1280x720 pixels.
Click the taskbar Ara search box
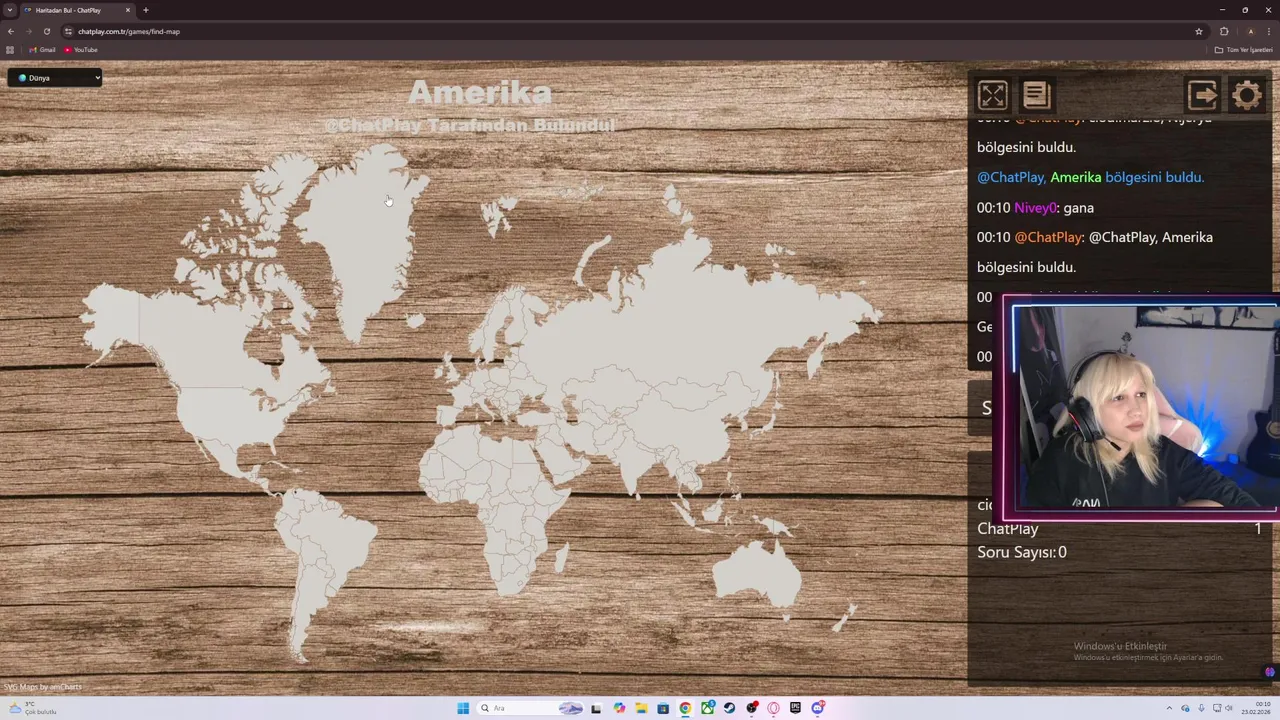(x=530, y=708)
